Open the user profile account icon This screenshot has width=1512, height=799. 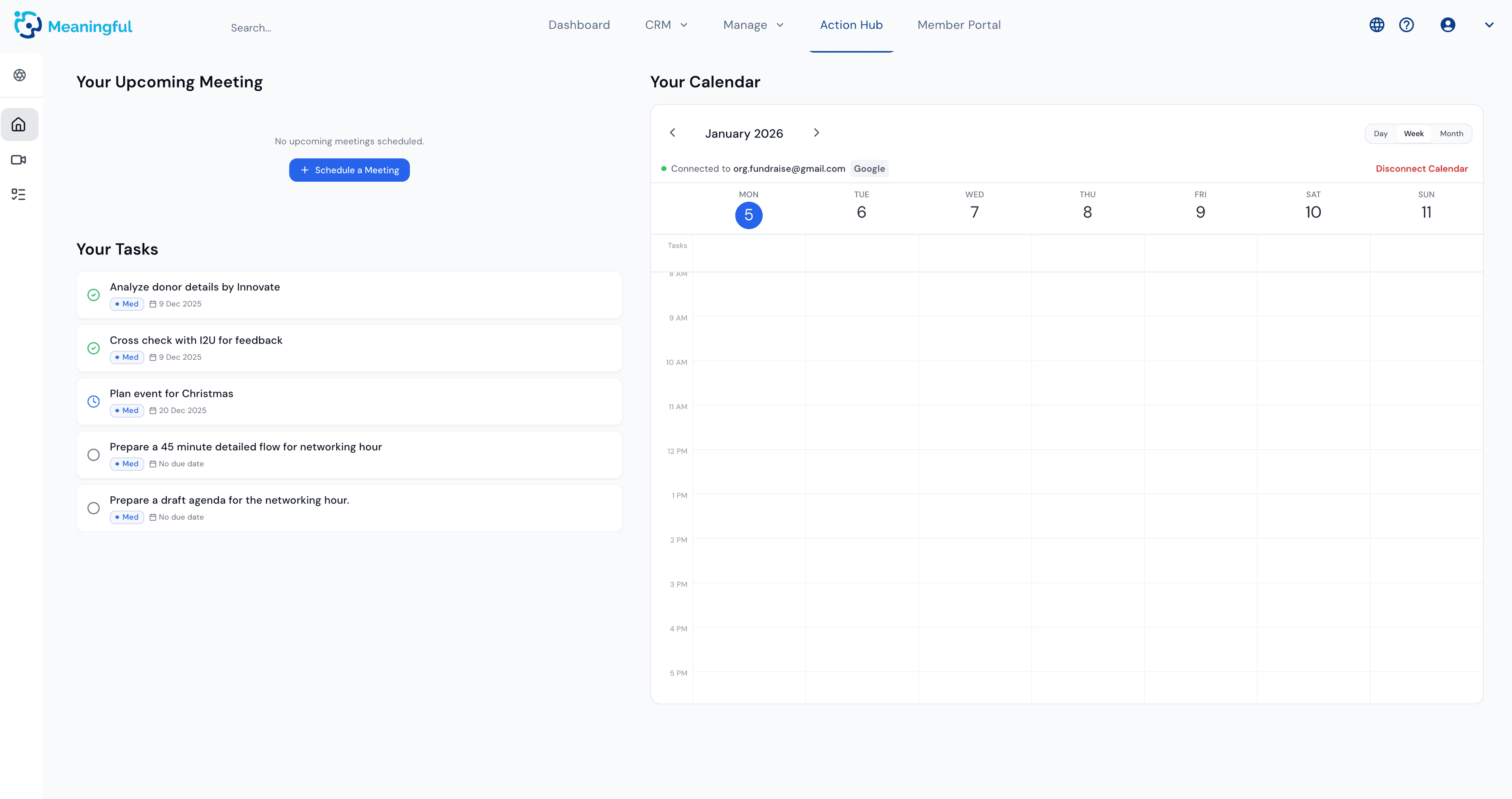coord(1447,25)
